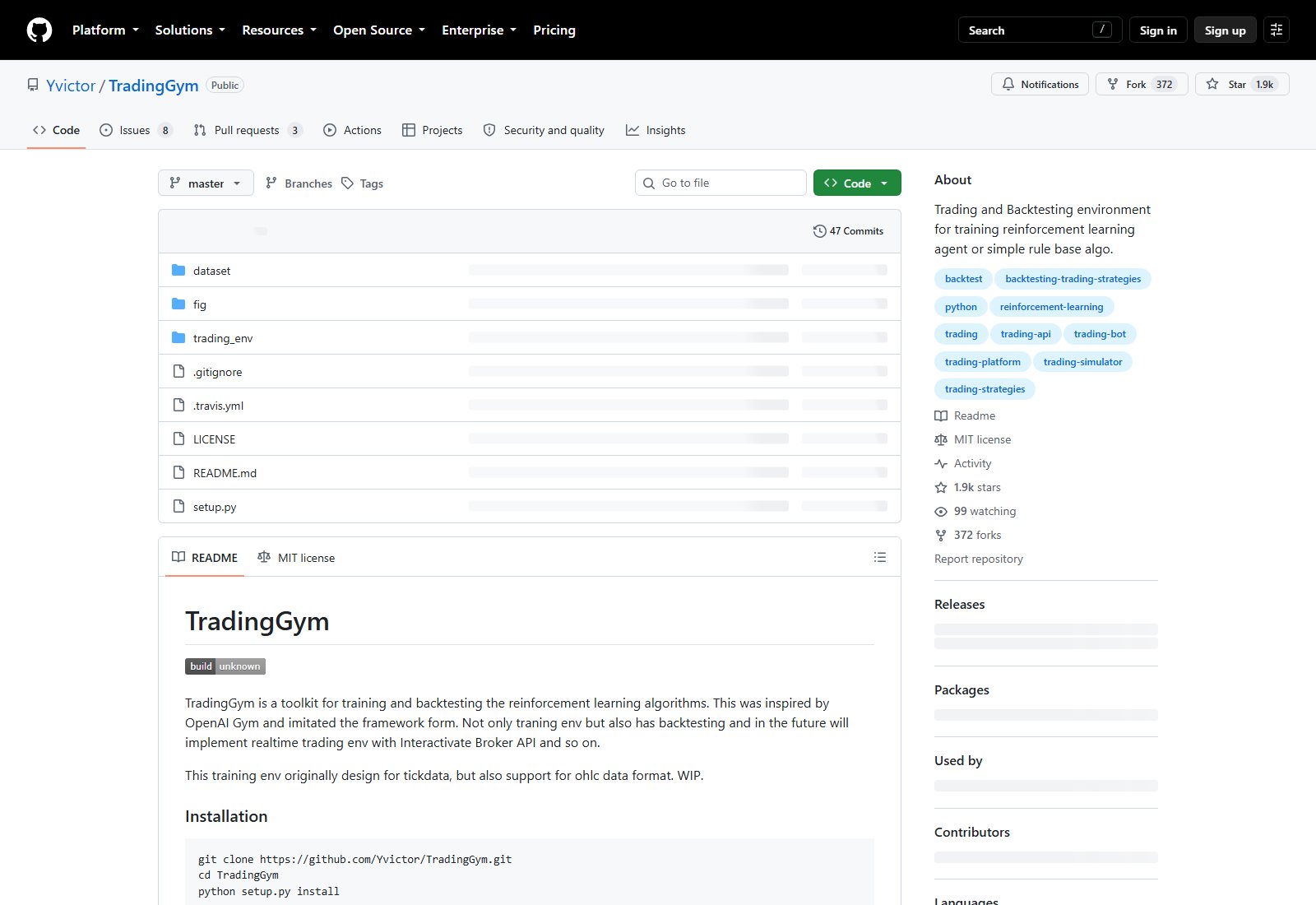Click the dataset folder icon
This screenshot has width=1316, height=905.
(x=178, y=270)
